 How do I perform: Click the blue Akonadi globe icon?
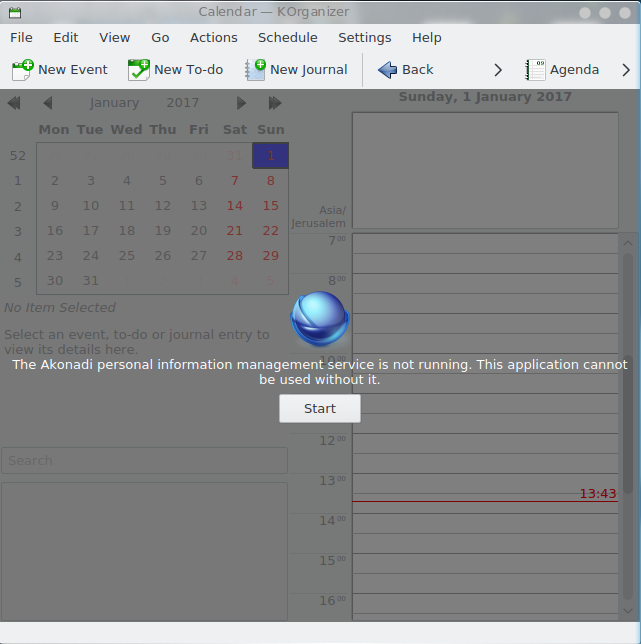click(x=320, y=318)
